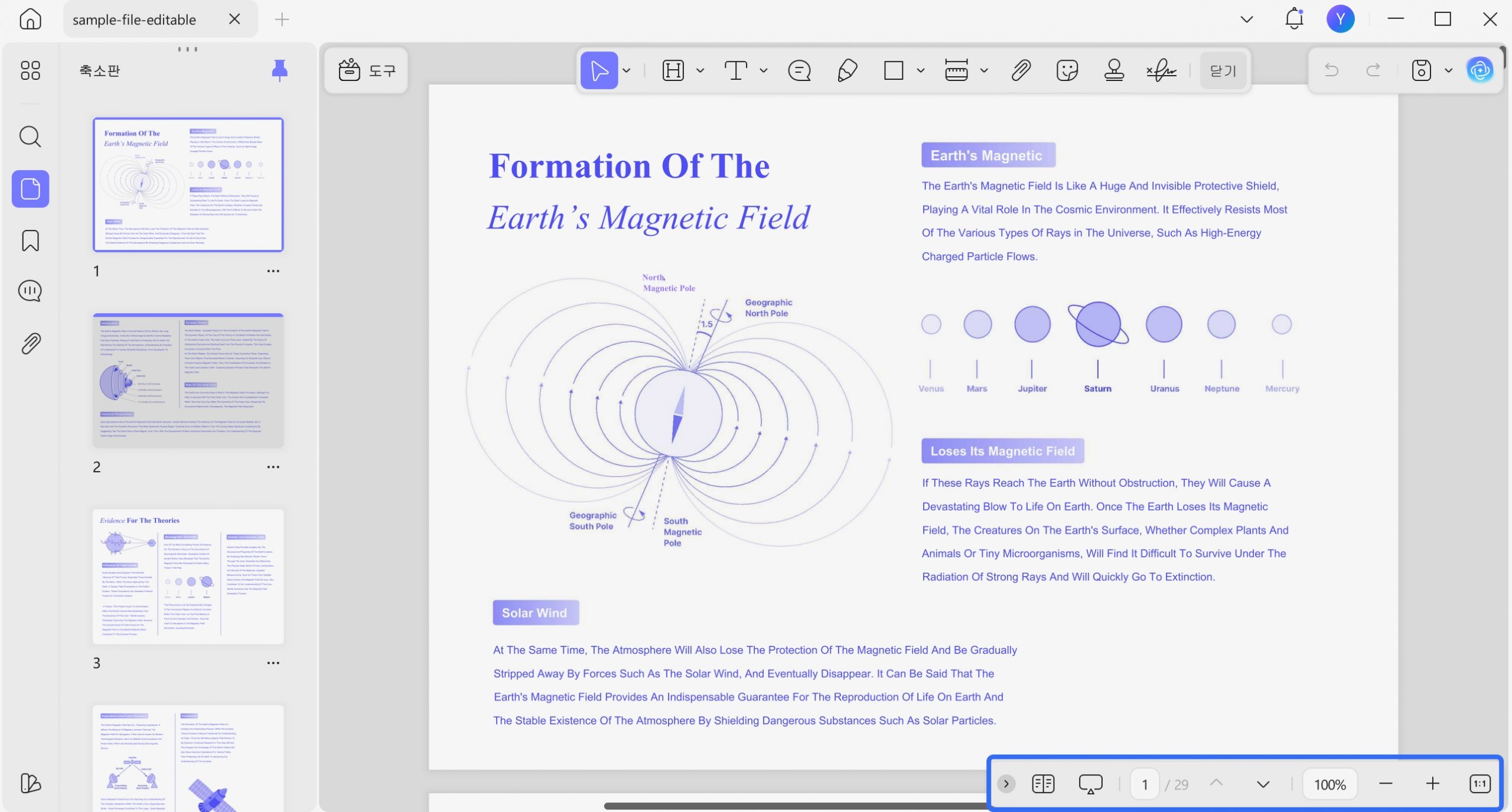This screenshot has height=812, width=1512.
Task: Open a new tab with plus
Action: (282, 20)
